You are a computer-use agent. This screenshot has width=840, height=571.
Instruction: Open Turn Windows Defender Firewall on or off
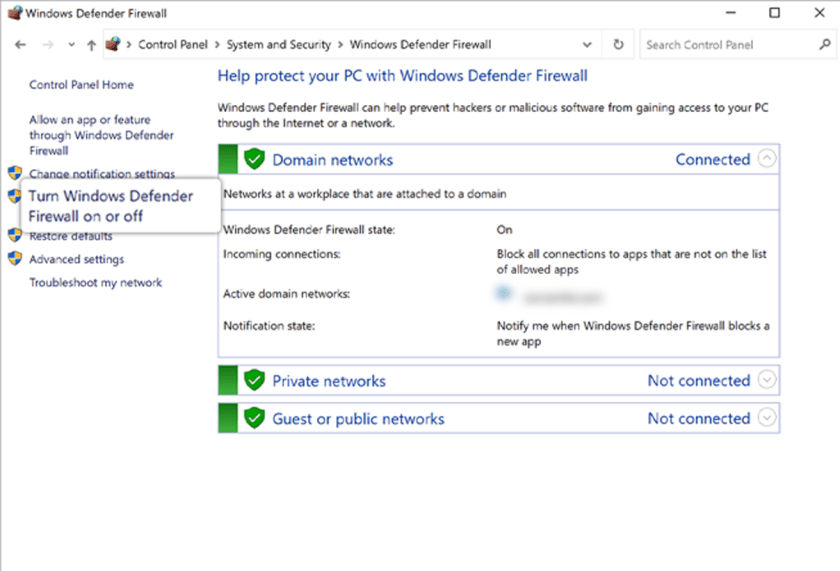pos(111,206)
